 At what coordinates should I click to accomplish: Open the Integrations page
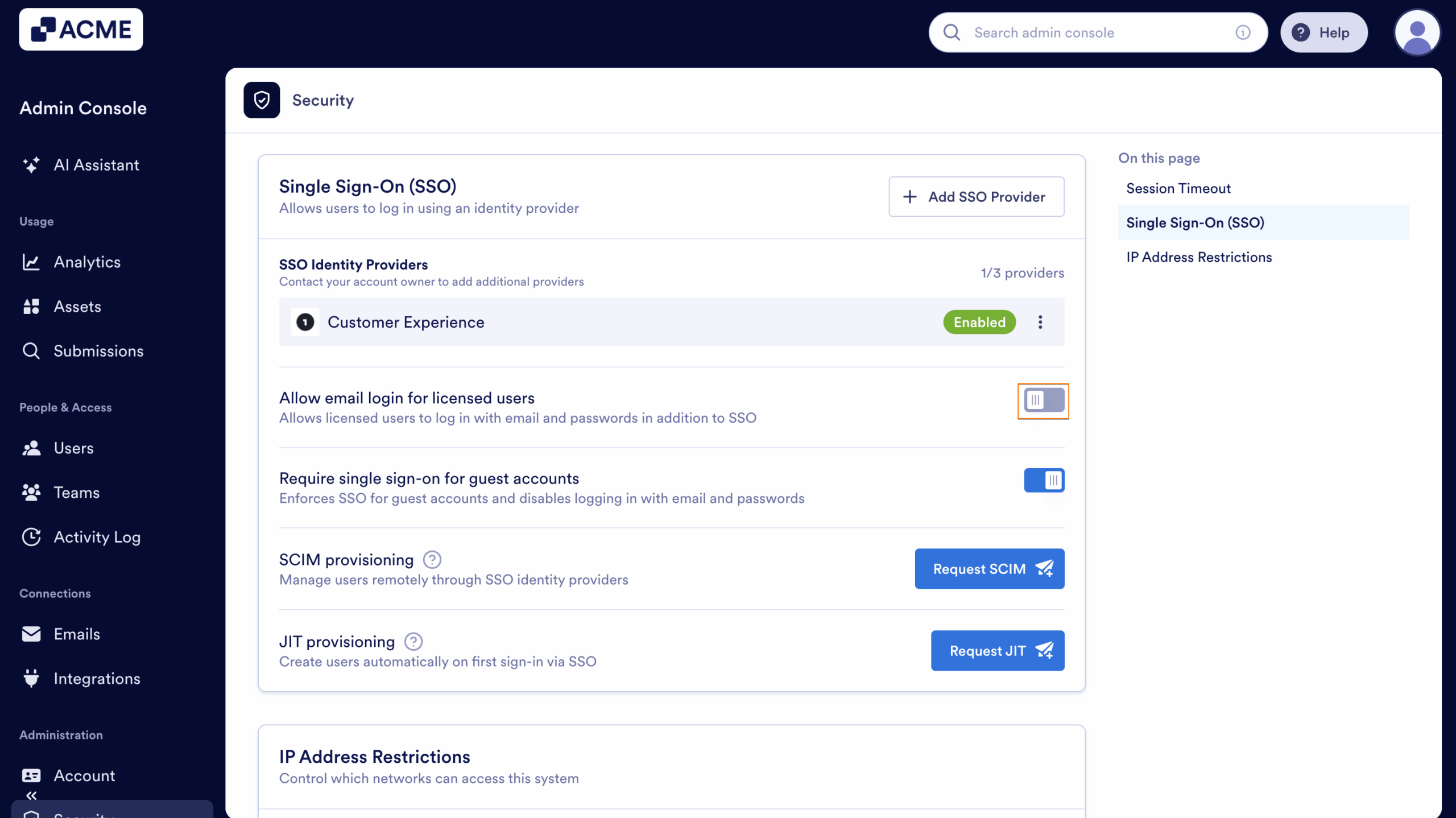(97, 678)
